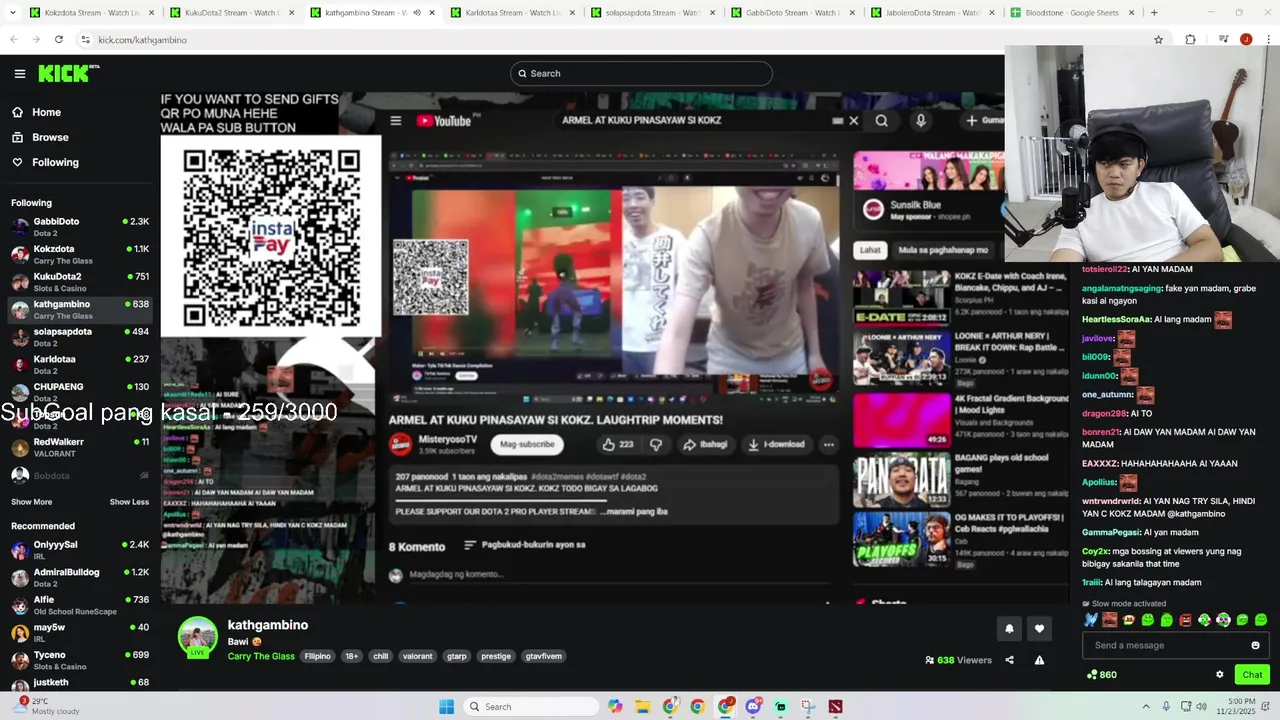View site information icon beside address
Screen dimensions: 1280x720
[86, 39]
